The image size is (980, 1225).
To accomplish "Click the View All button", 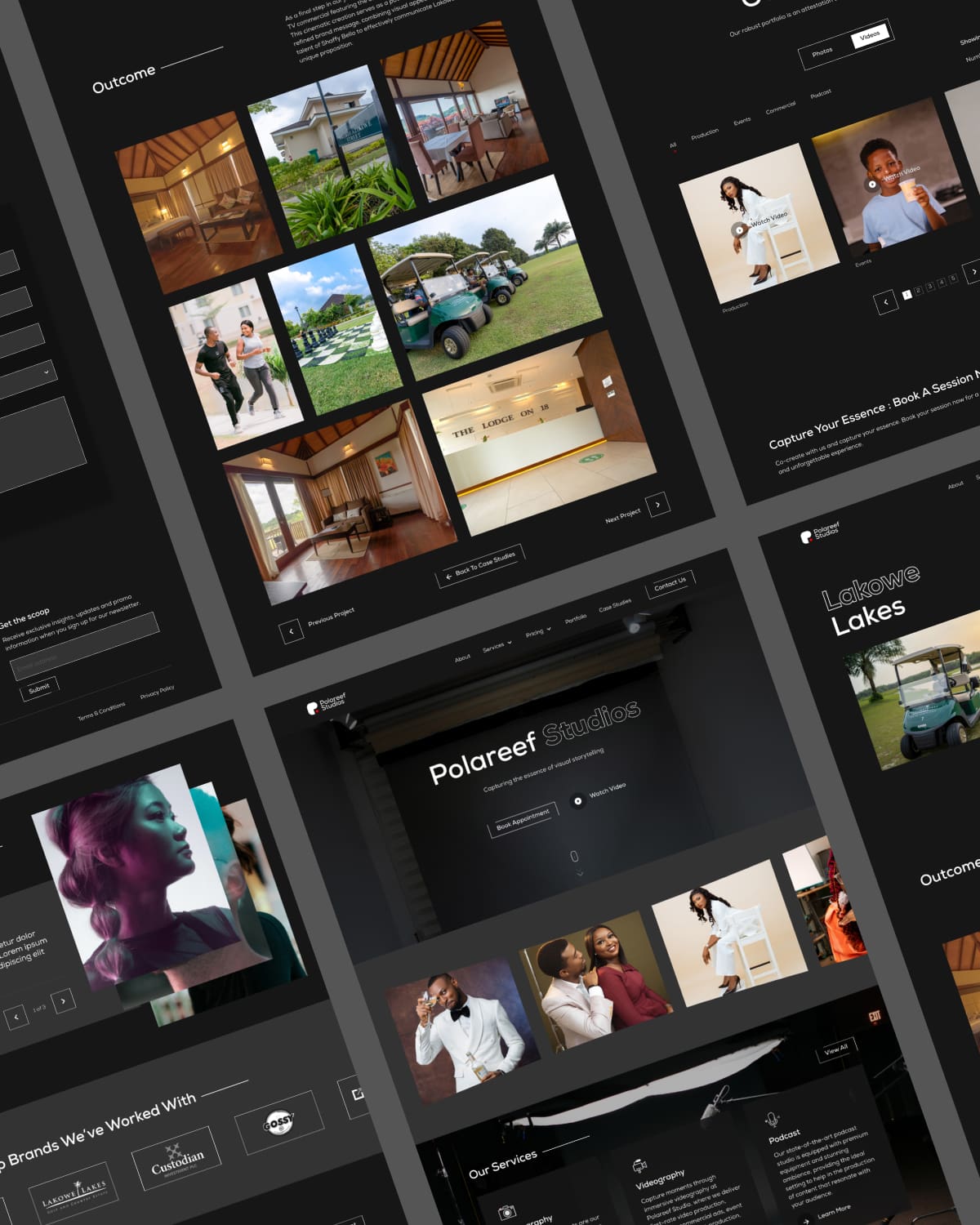I will (x=836, y=1049).
